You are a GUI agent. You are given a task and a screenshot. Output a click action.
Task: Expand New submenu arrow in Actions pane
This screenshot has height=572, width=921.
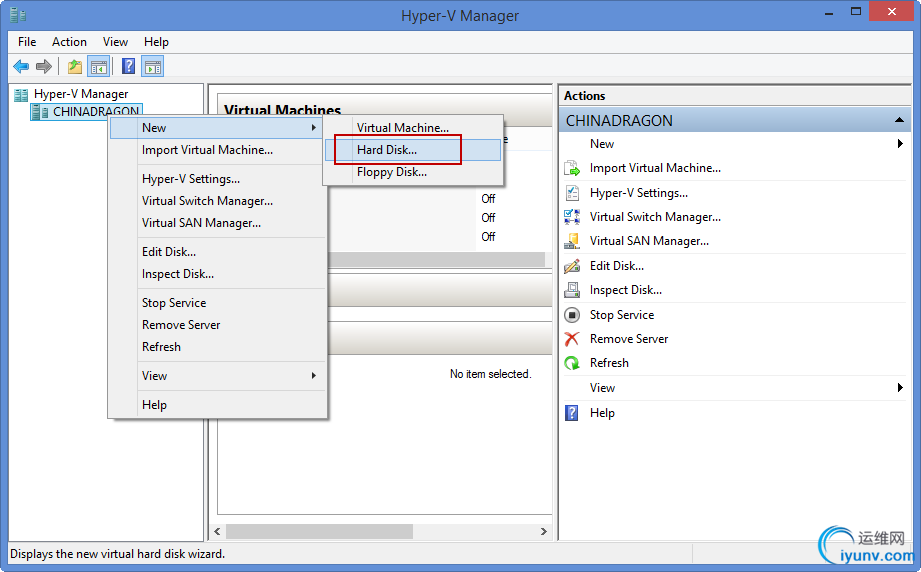900,144
